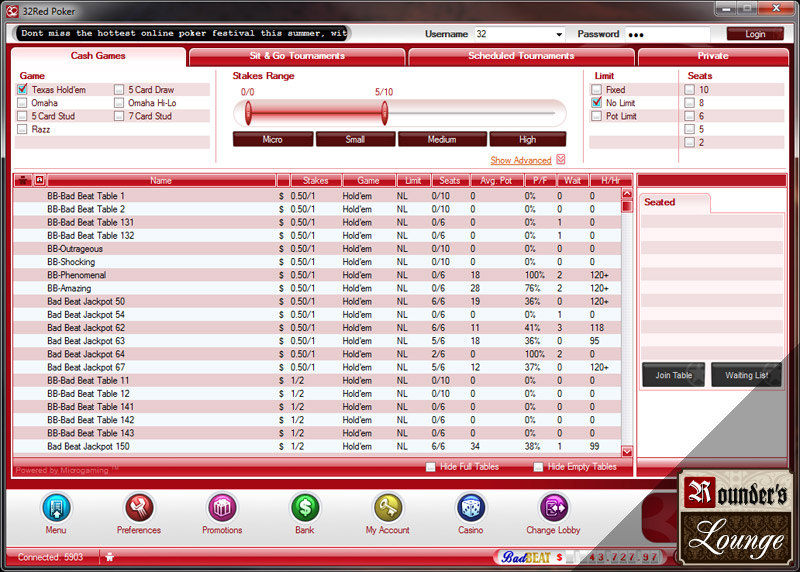Image resolution: width=800 pixels, height=572 pixels.
Task: Open Preferences wrench icon
Action: [x=139, y=508]
